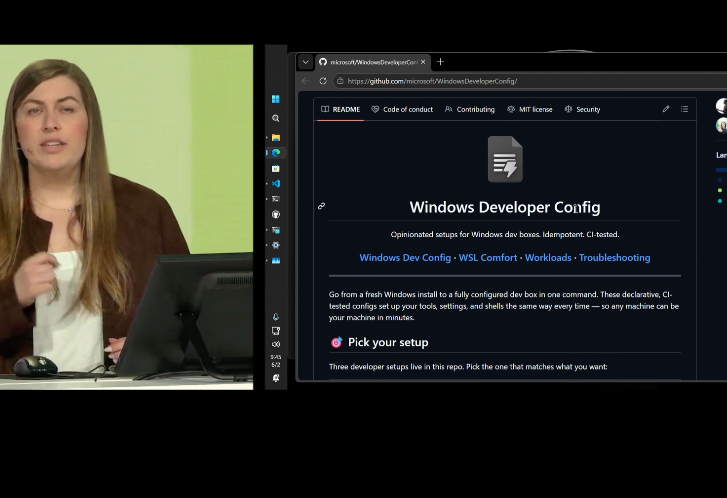Open the Windows Start menu
Screen dimensions: 727x498
[x=275, y=99]
